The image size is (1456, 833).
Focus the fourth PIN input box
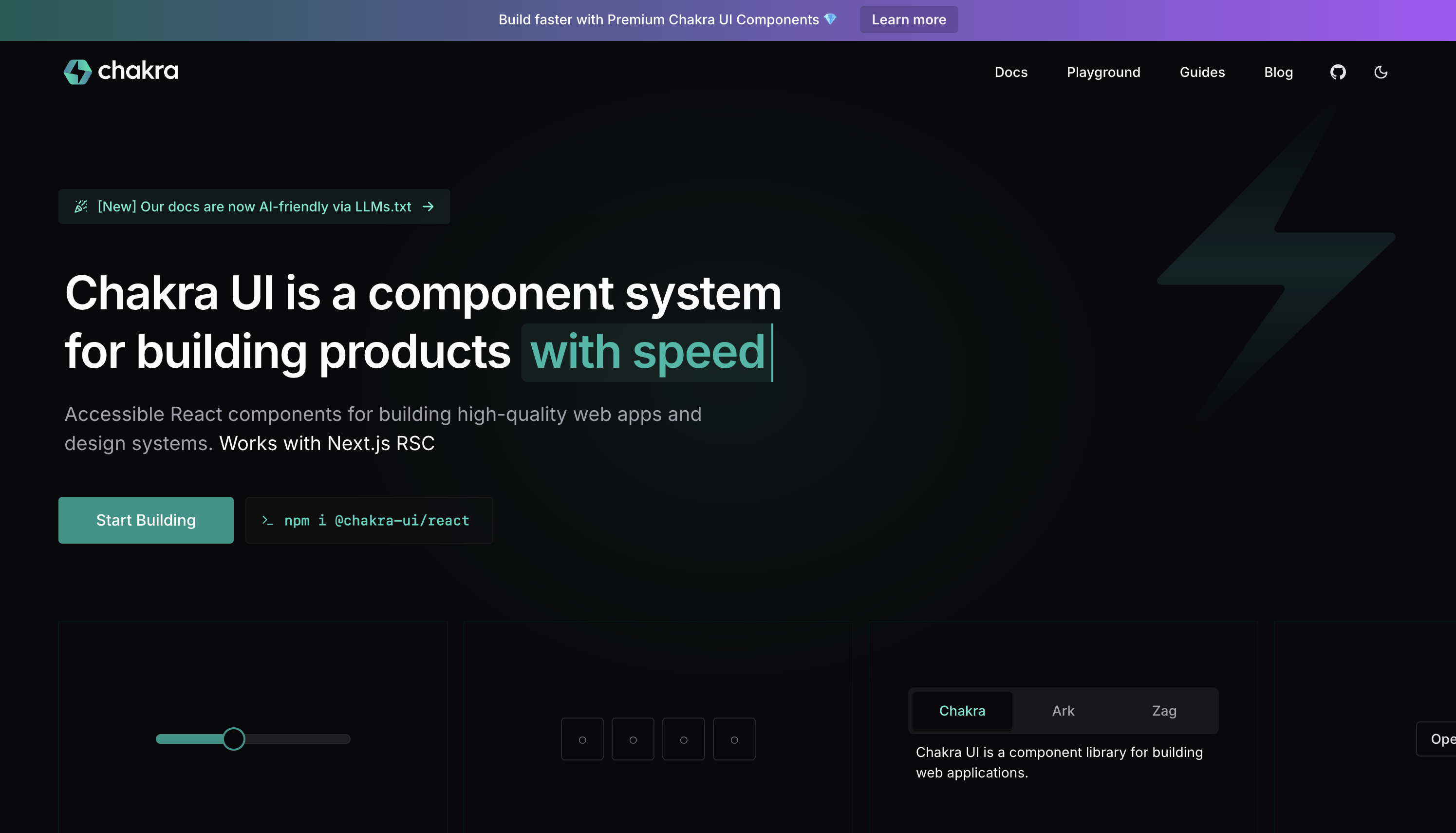pos(734,738)
